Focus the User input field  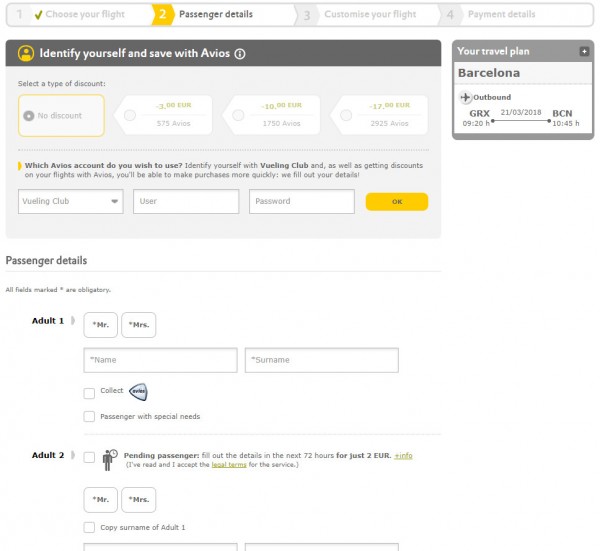pyautogui.click(x=186, y=201)
